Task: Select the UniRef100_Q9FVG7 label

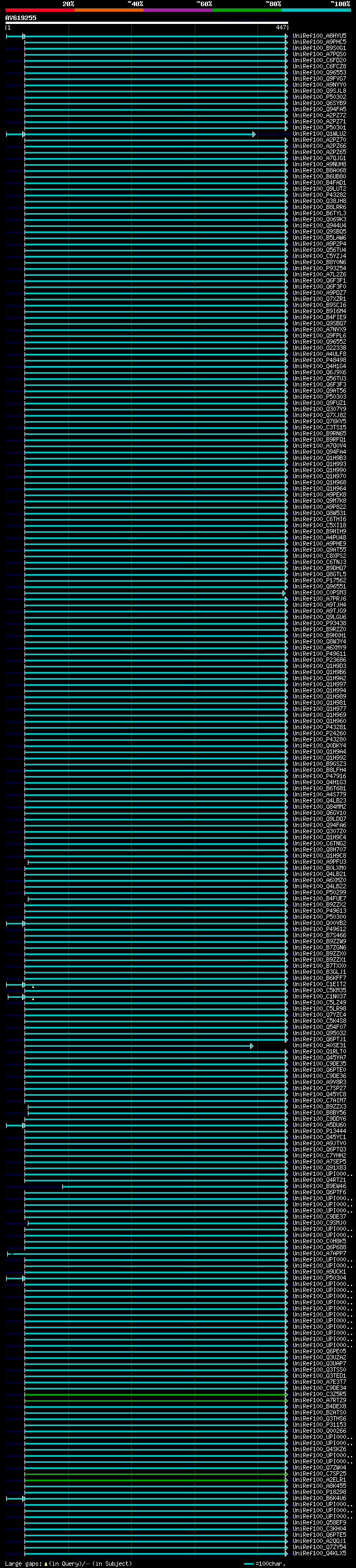Action: pos(319,79)
